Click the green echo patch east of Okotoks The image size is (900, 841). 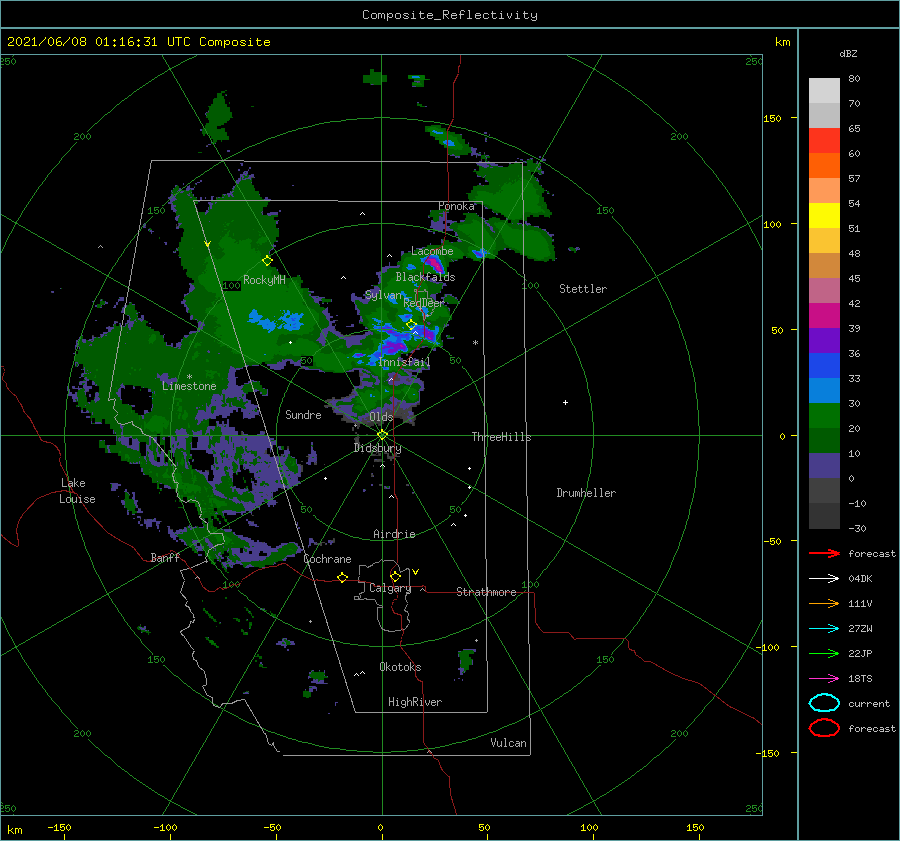(465, 661)
